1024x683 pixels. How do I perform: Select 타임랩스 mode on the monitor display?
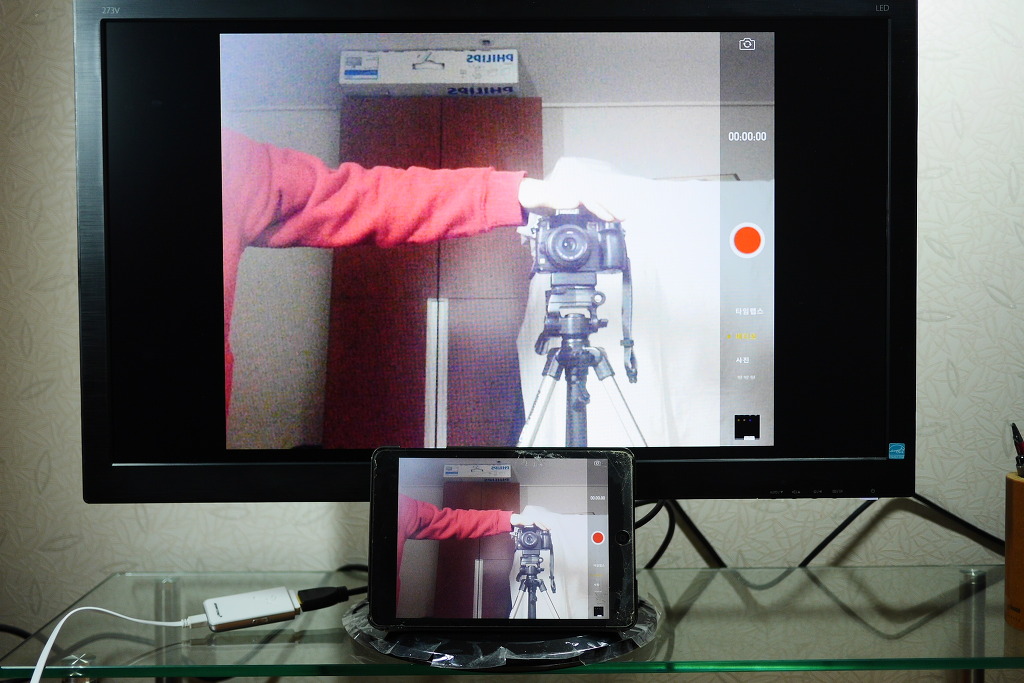click(747, 311)
